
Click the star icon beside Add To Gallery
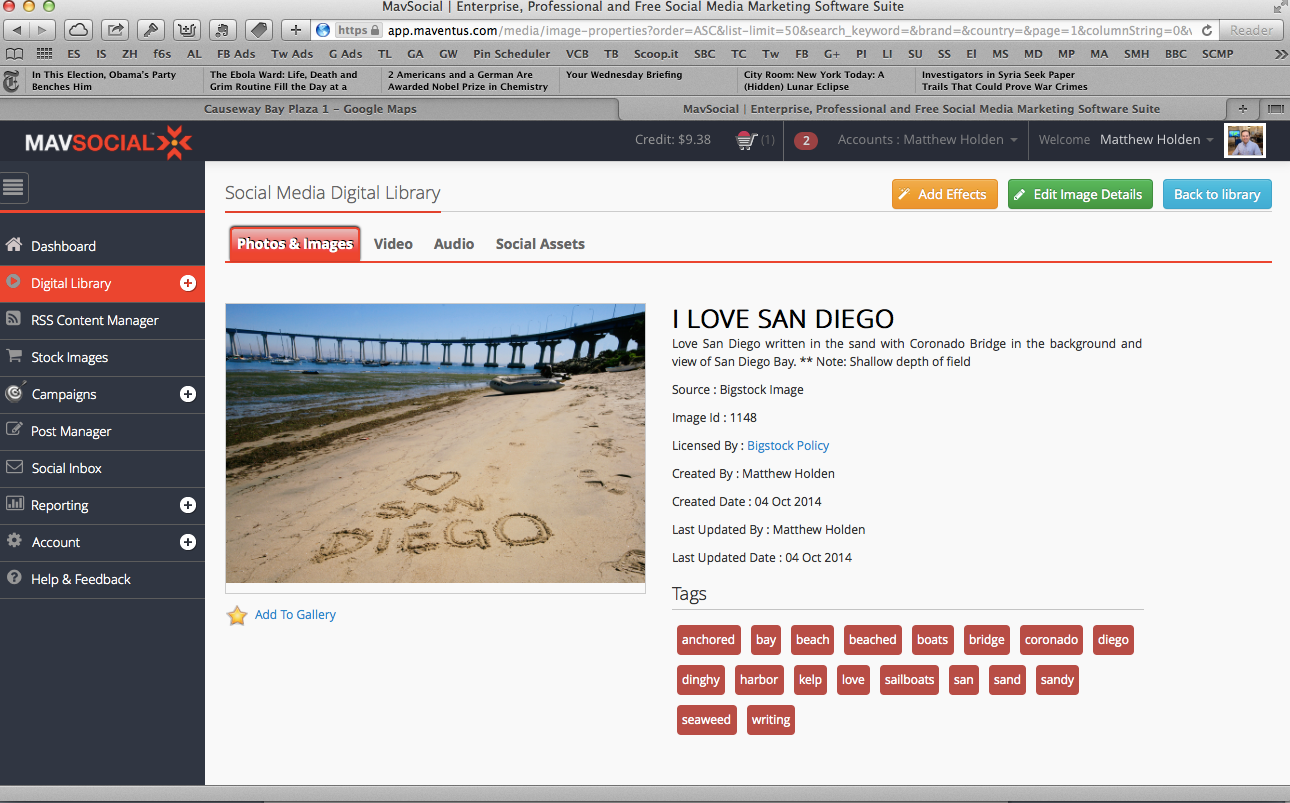point(237,615)
